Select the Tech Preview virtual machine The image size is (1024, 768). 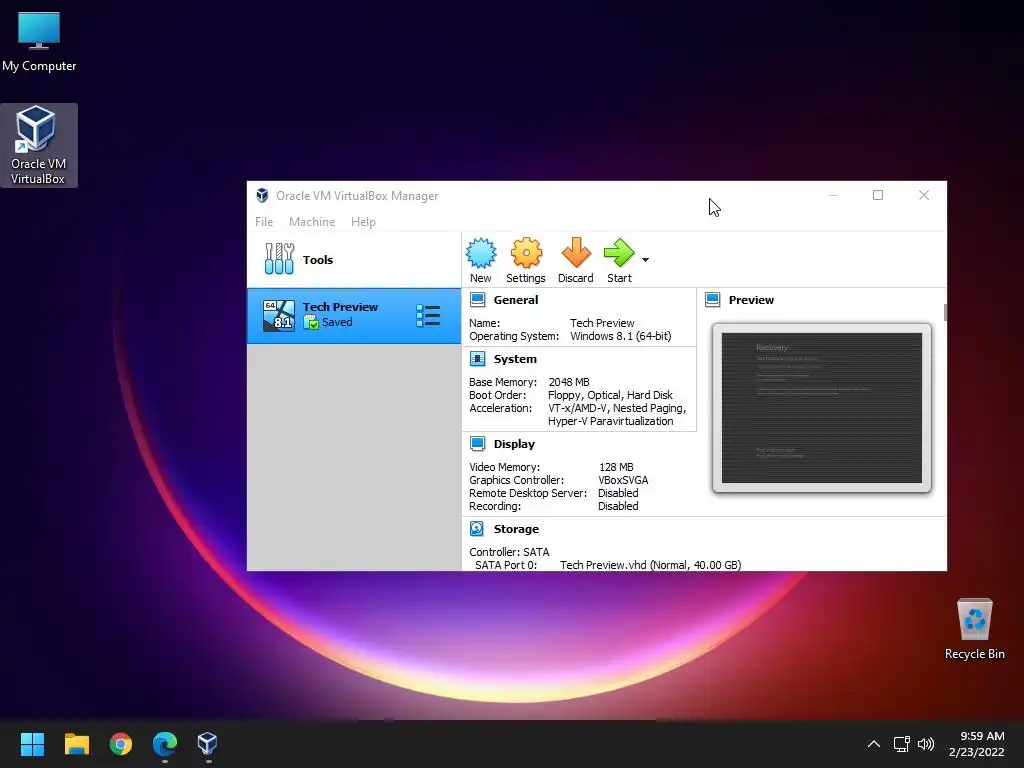coord(353,315)
